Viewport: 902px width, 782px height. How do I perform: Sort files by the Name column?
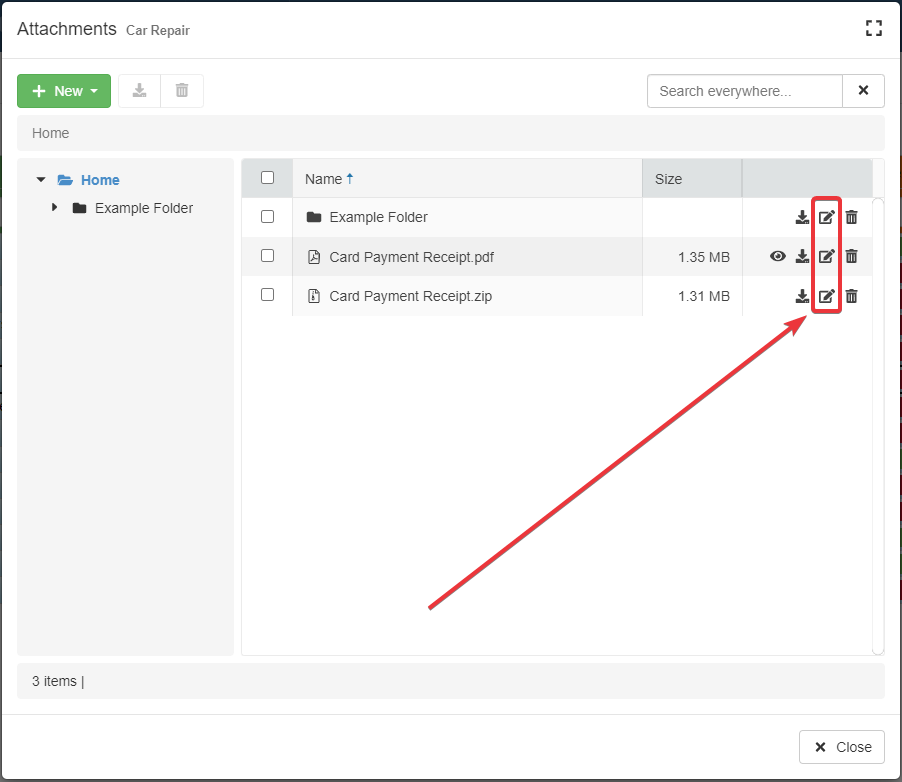324,179
